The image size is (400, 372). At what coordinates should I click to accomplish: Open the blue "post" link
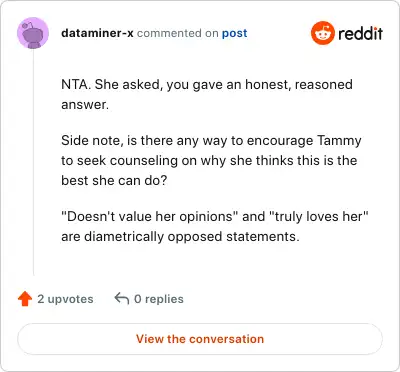pyautogui.click(x=235, y=33)
